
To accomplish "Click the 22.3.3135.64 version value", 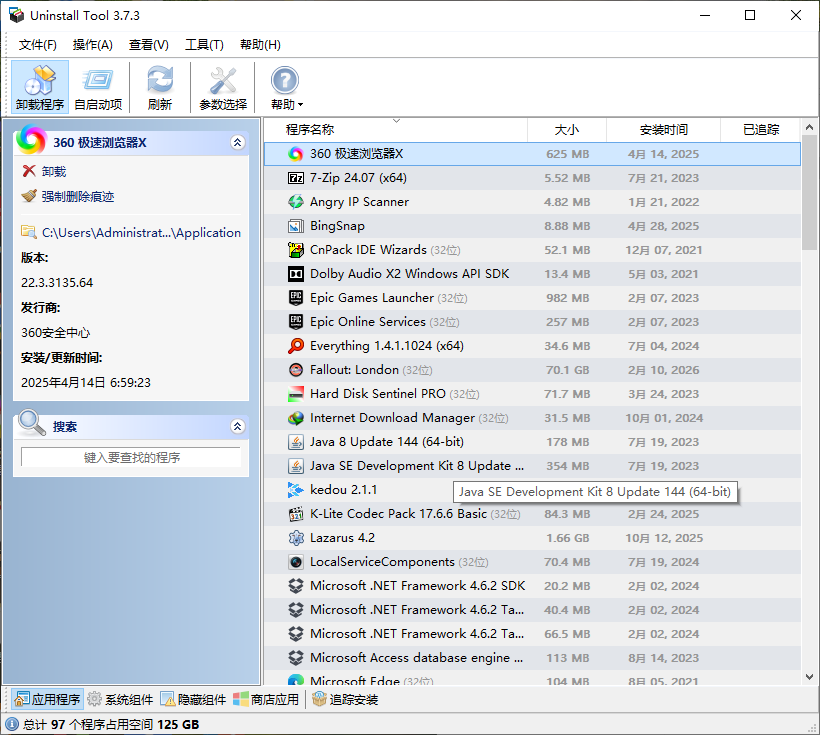I will tap(57, 282).
